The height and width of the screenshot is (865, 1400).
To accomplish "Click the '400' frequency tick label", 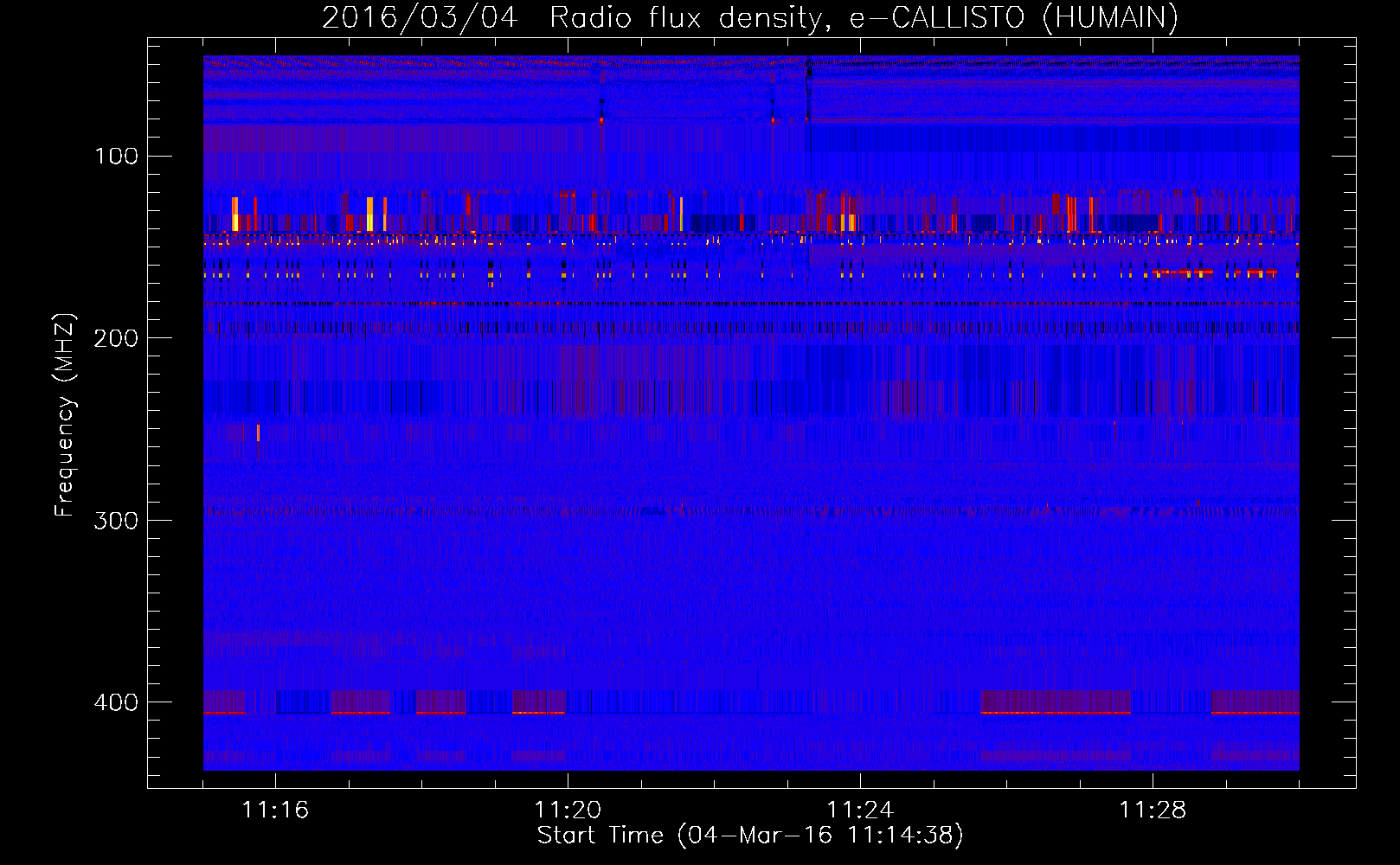I will (116, 702).
